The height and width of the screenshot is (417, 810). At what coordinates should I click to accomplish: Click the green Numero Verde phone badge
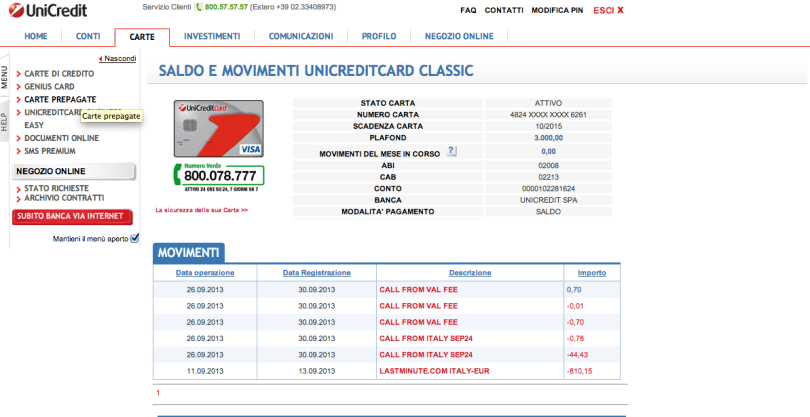(219, 176)
